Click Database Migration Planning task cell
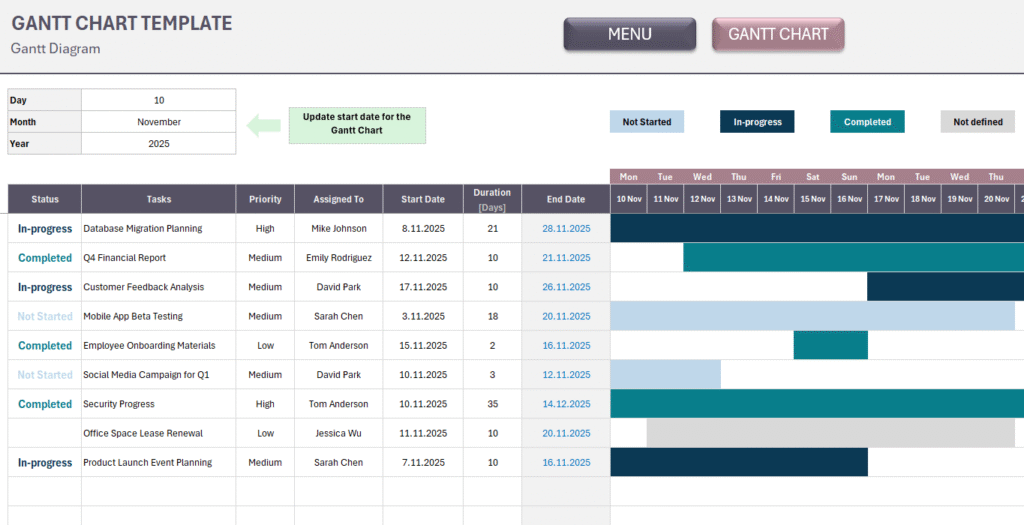Screen dimensions: 1024x525 (159, 229)
